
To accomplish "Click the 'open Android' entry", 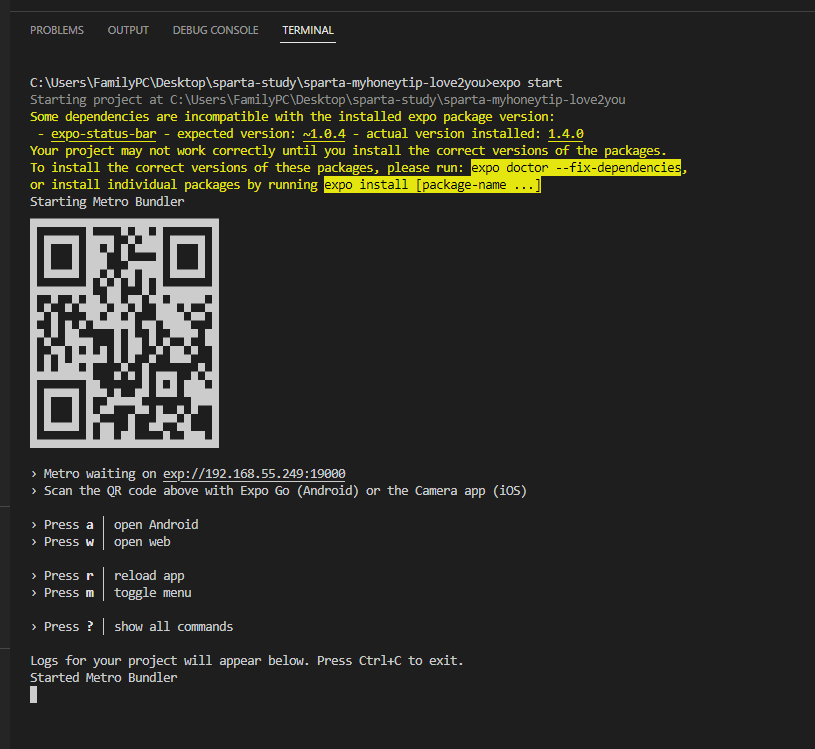I will (x=156, y=524).
